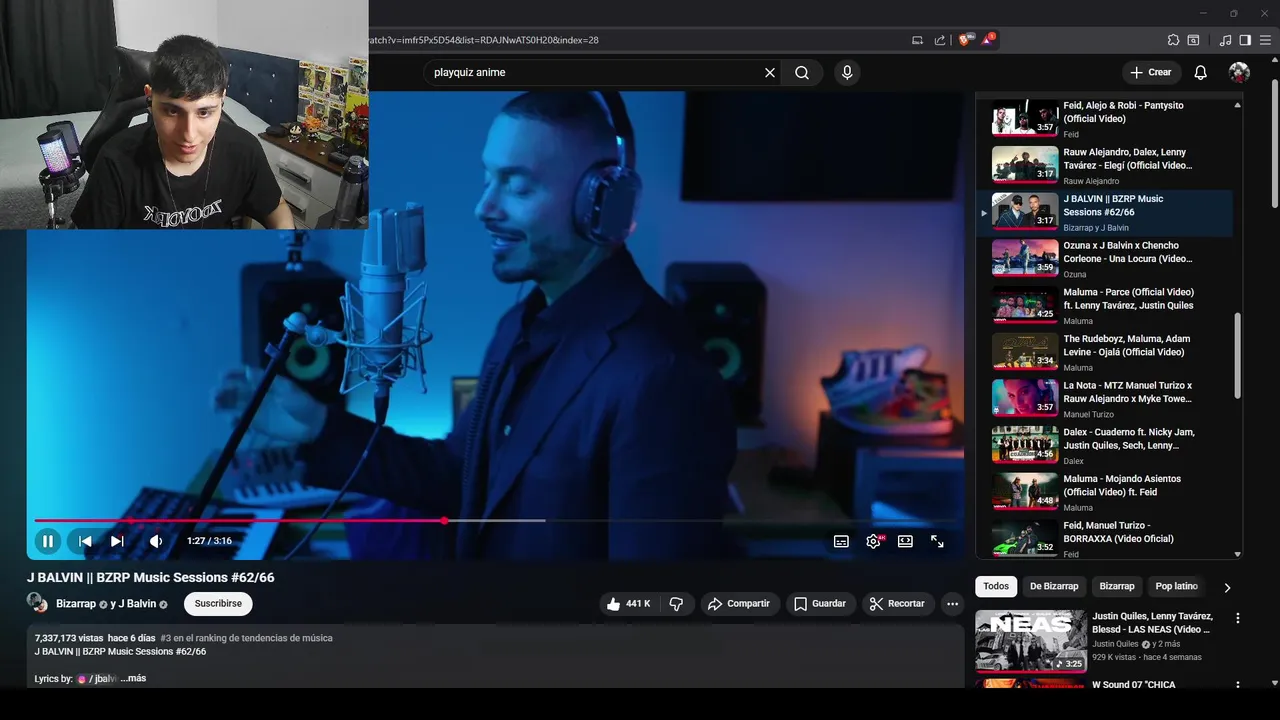The height and width of the screenshot is (720, 1280).
Task: Click the magnifier search button
Action: 802,72
